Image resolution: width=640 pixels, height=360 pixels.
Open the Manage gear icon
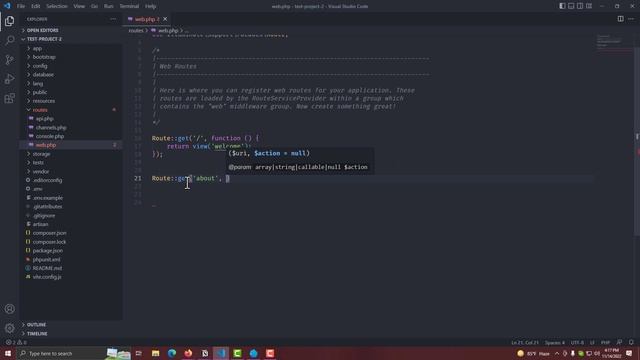point(9,328)
